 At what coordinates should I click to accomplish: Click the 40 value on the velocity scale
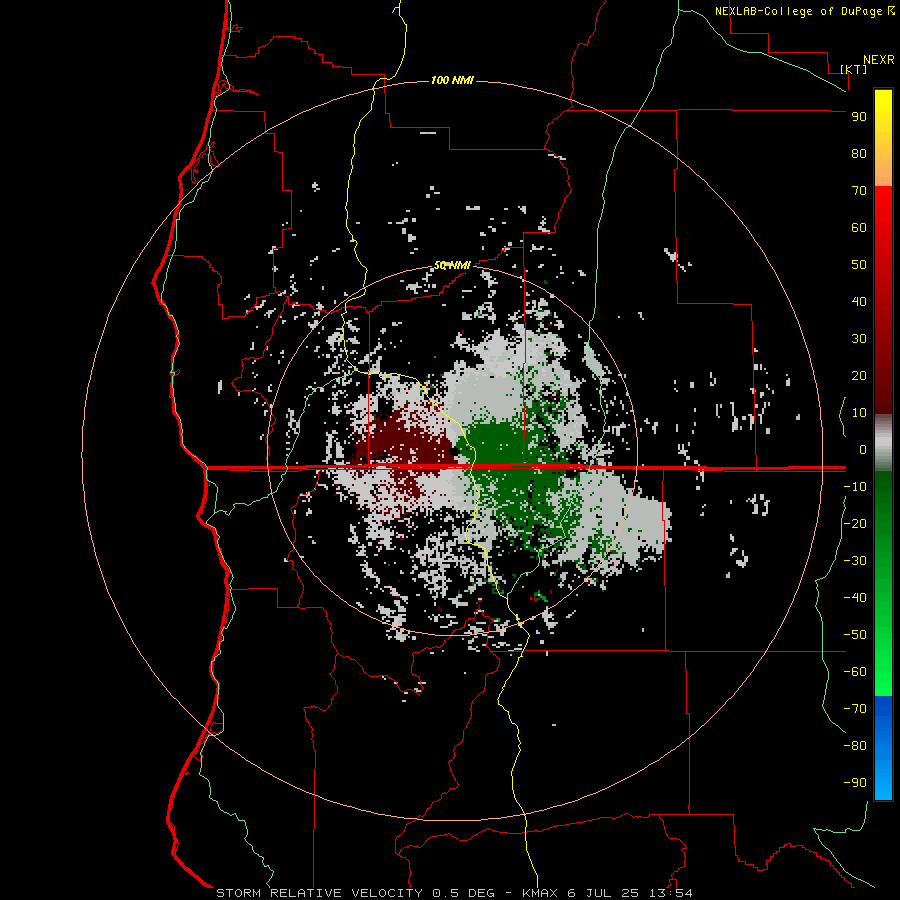(859, 302)
